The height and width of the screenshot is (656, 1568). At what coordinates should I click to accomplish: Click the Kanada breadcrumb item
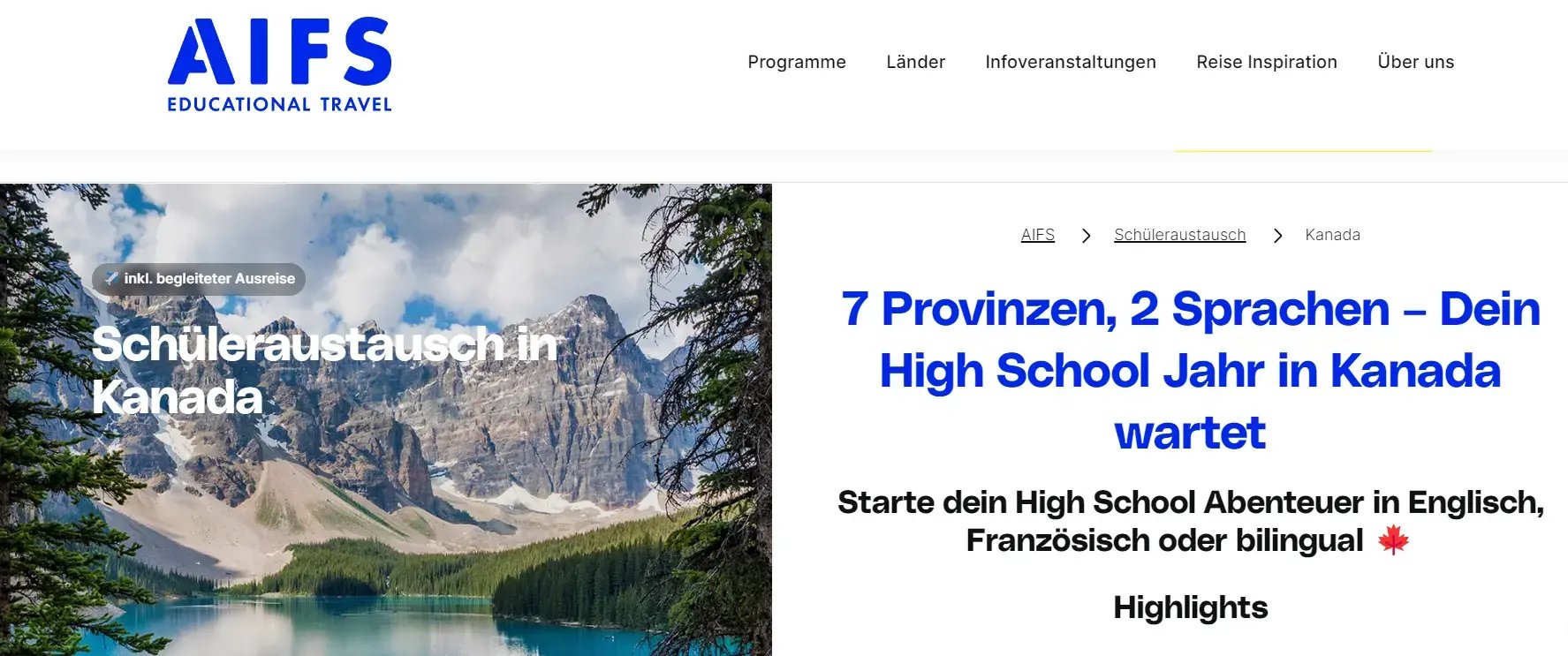pyautogui.click(x=1332, y=235)
